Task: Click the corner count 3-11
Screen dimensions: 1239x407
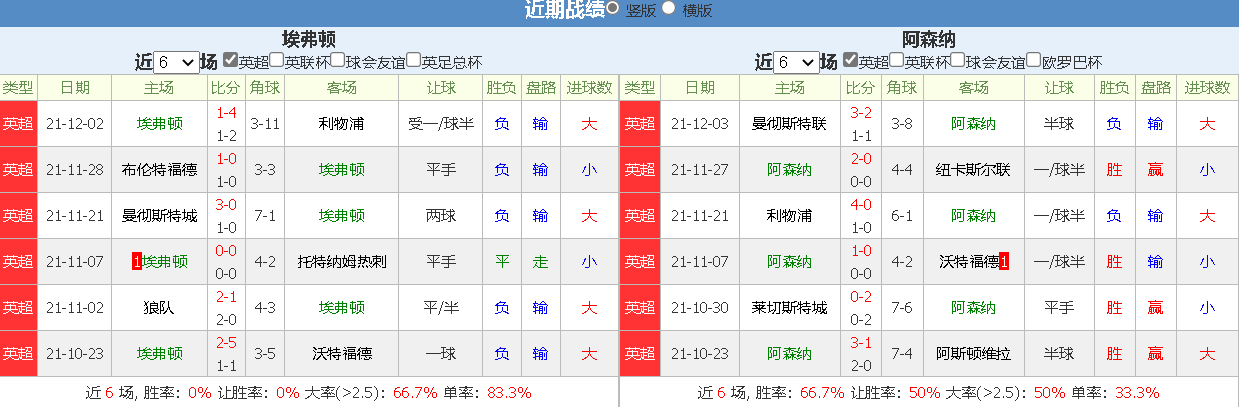Action: tap(265, 124)
